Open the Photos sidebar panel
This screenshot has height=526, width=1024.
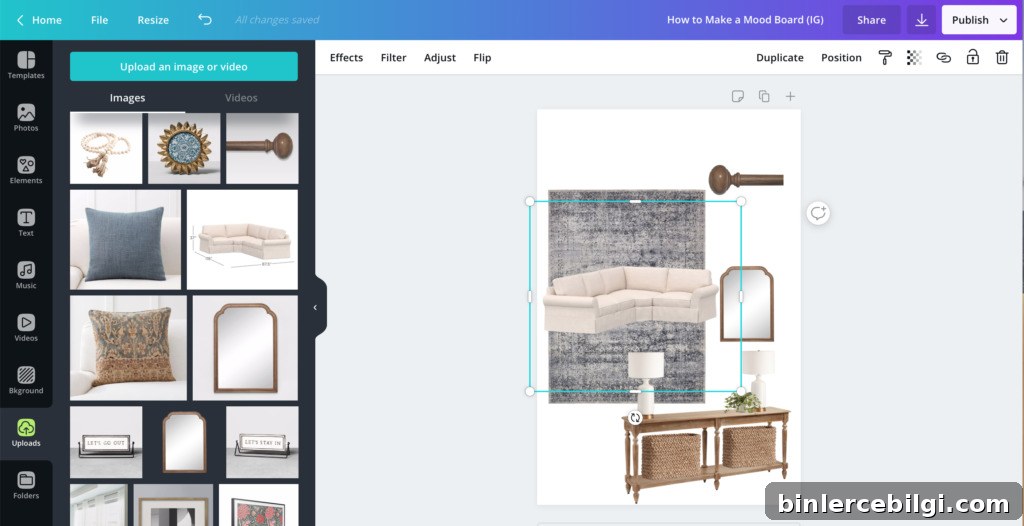click(26, 118)
